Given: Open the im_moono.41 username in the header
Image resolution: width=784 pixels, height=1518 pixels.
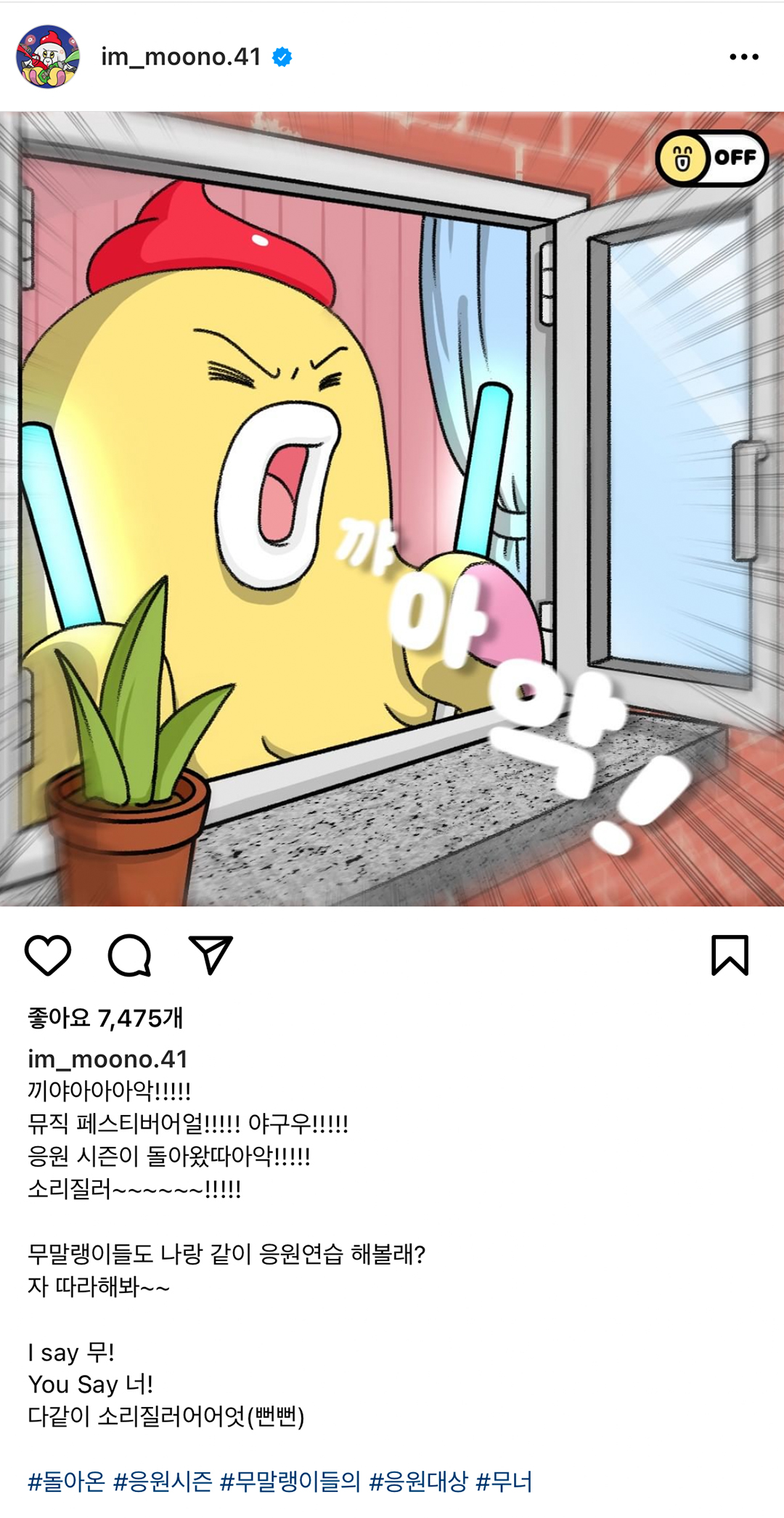Looking at the screenshot, I should click(x=181, y=57).
